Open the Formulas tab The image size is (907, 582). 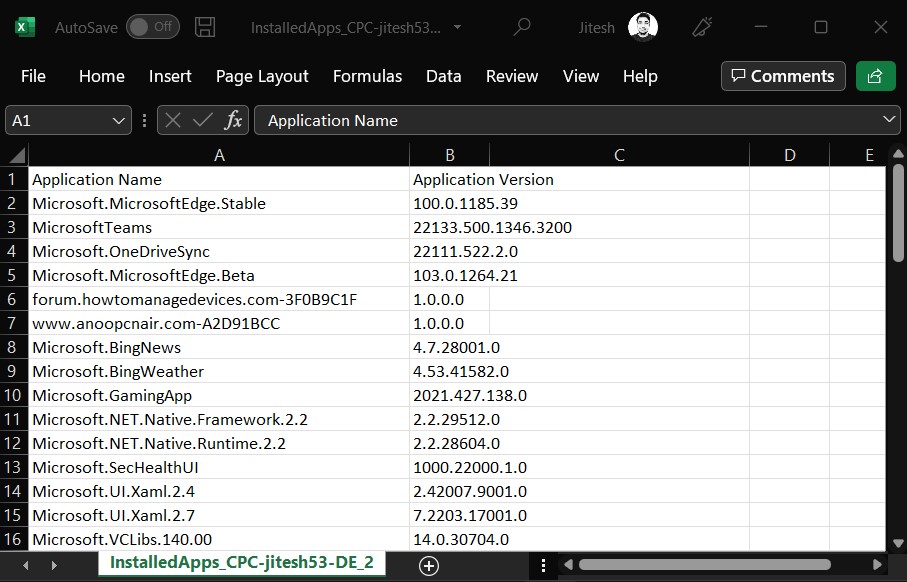tap(367, 76)
